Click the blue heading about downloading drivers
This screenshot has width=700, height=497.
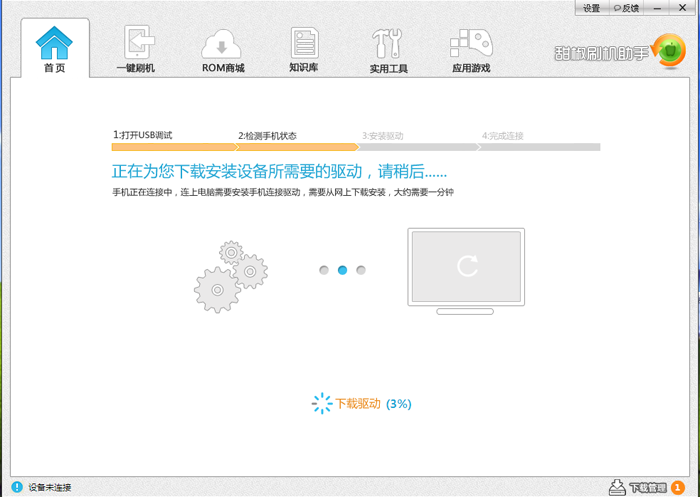(279, 171)
